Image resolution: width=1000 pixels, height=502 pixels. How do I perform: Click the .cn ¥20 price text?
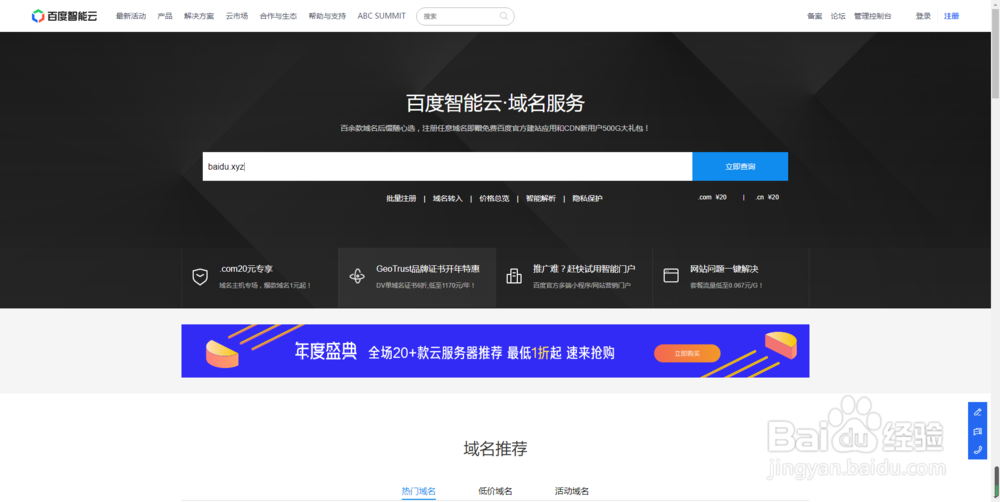pyautogui.click(x=767, y=197)
